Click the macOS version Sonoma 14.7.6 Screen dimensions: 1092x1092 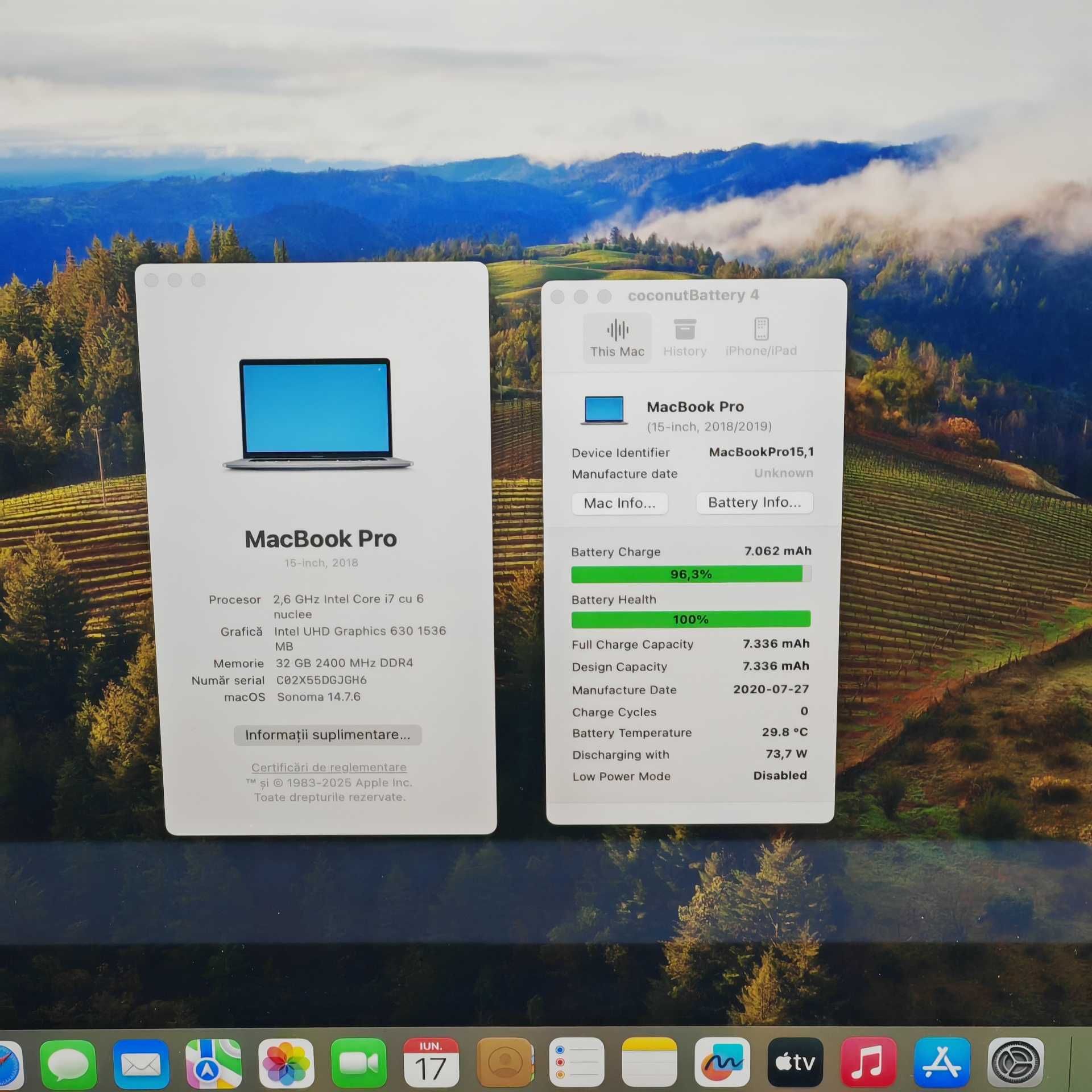tap(318, 697)
